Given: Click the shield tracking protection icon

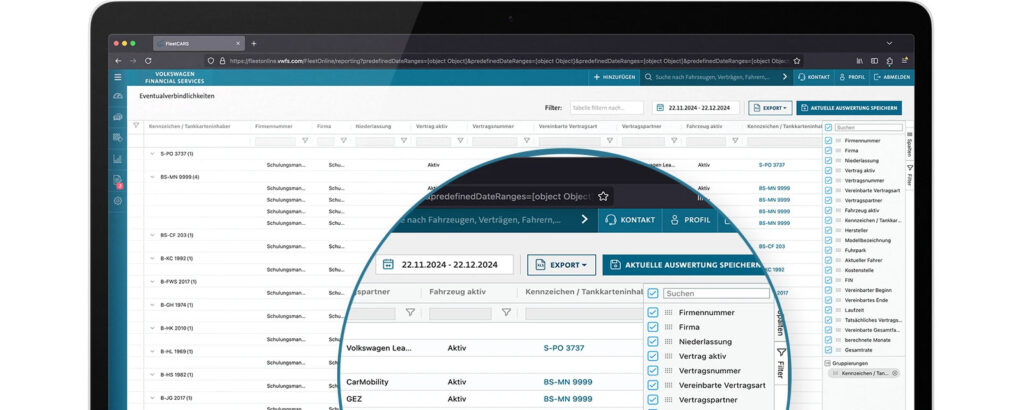Looking at the screenshot, I should click(x=210, y=60).
